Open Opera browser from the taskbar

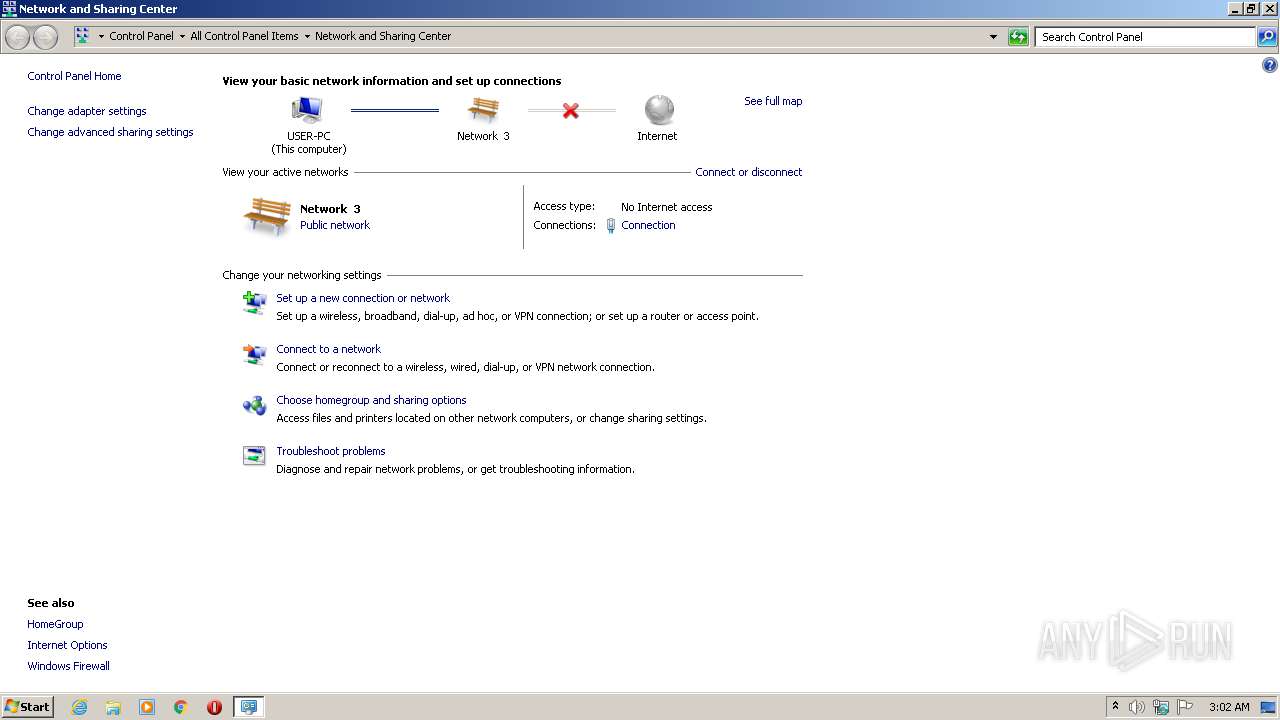pyautogui.click(x=214, y=707)
